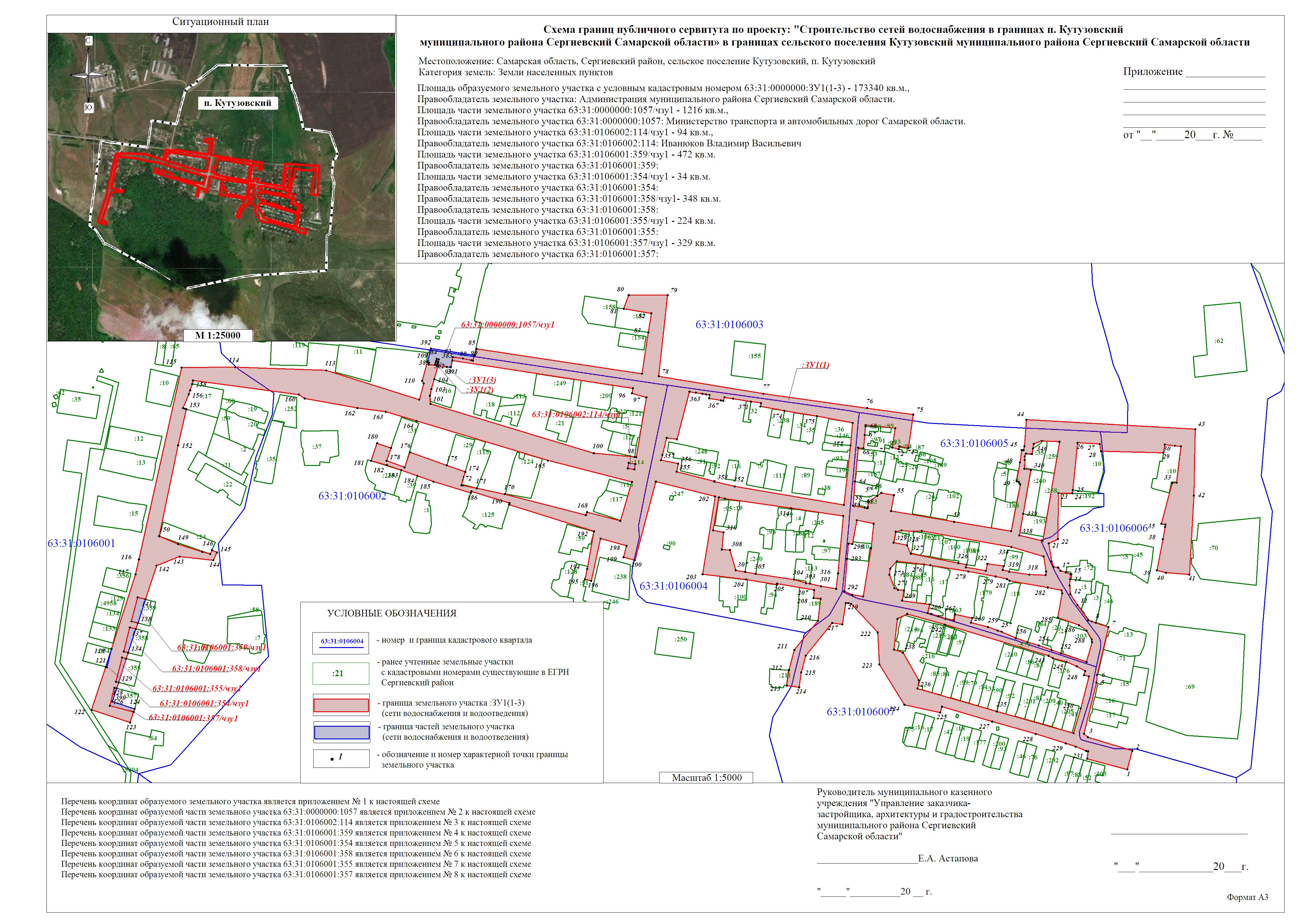Click the 'Руководитель муниципального казенного' signature block
The height and width of the screenshot is (924, 1307).
click(x=919, y=814)
